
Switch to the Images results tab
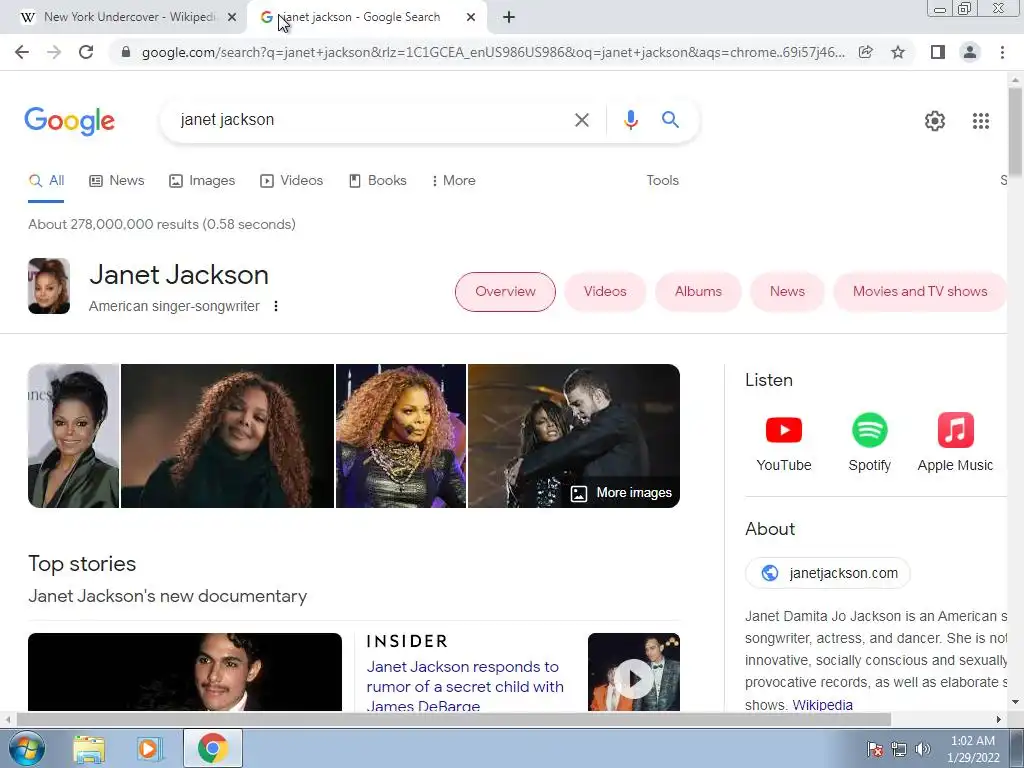tap(202, 181)
